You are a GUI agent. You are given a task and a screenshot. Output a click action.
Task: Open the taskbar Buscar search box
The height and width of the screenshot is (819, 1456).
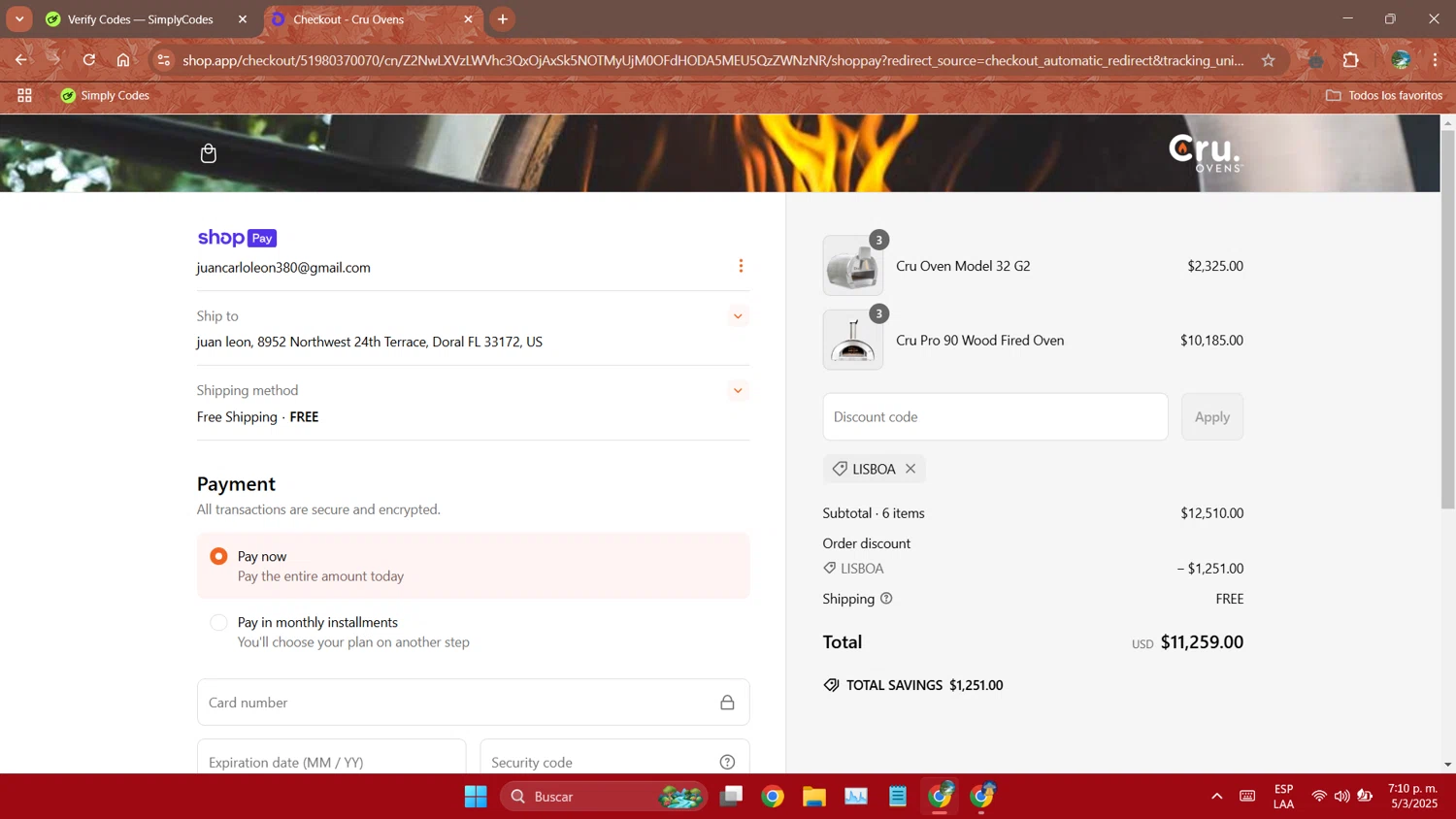click(x=603, y=797)
